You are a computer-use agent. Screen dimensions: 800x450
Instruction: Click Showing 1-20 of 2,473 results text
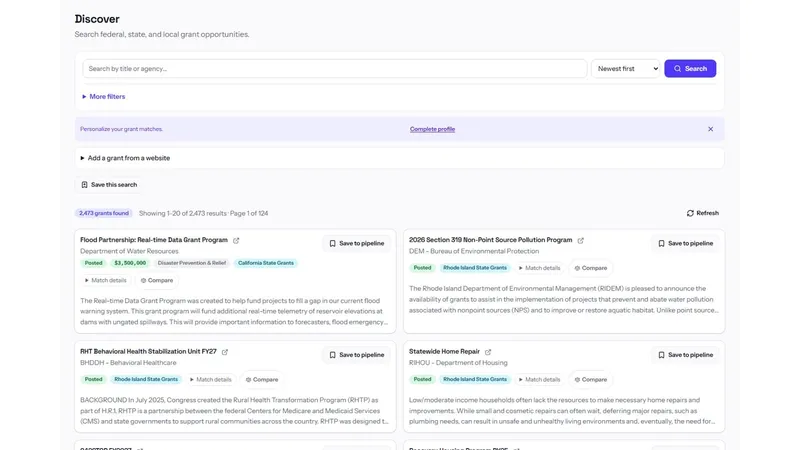[x=204, y=213]
